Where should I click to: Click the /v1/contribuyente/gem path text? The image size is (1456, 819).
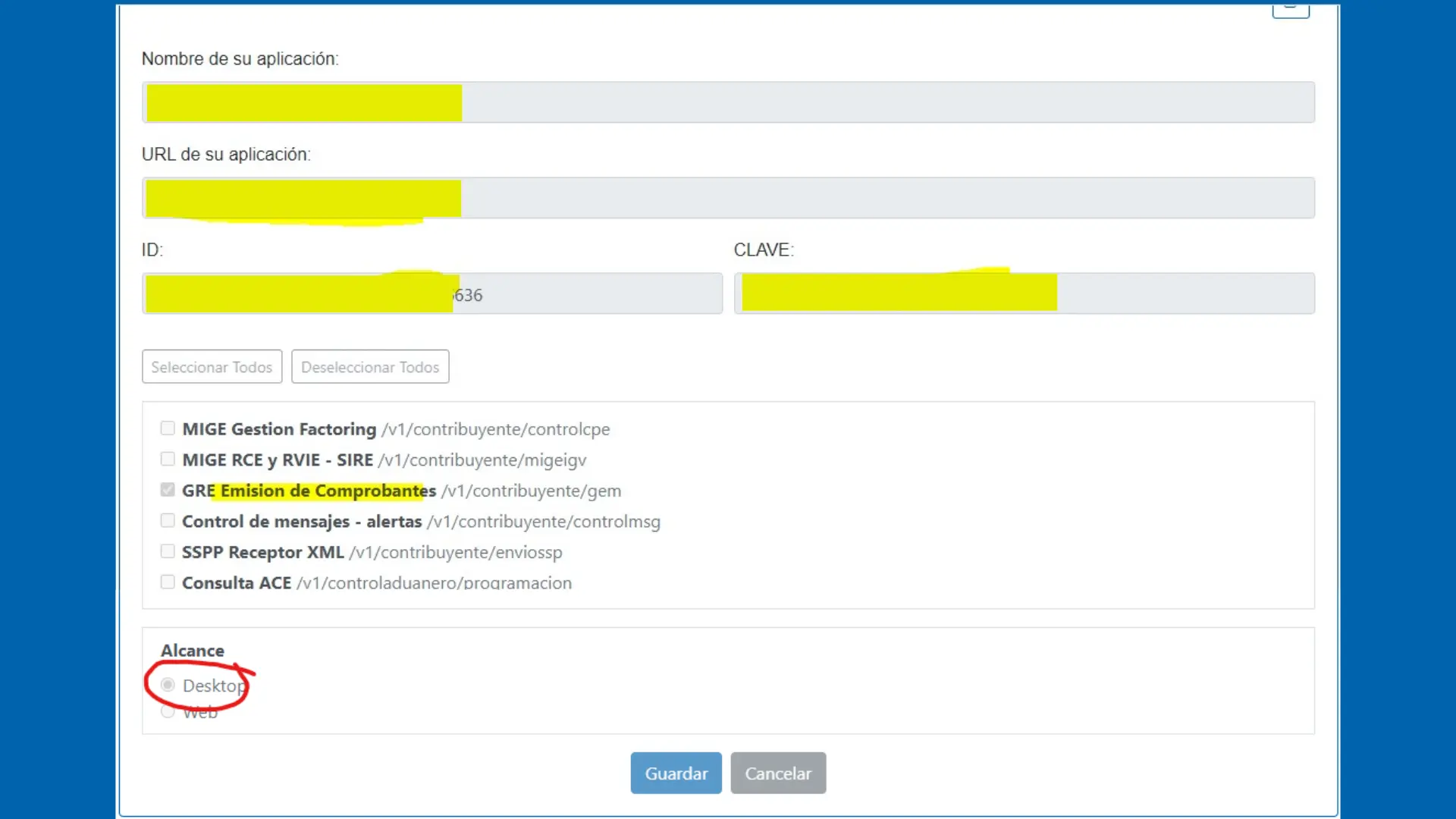click(x=531, y=491)
